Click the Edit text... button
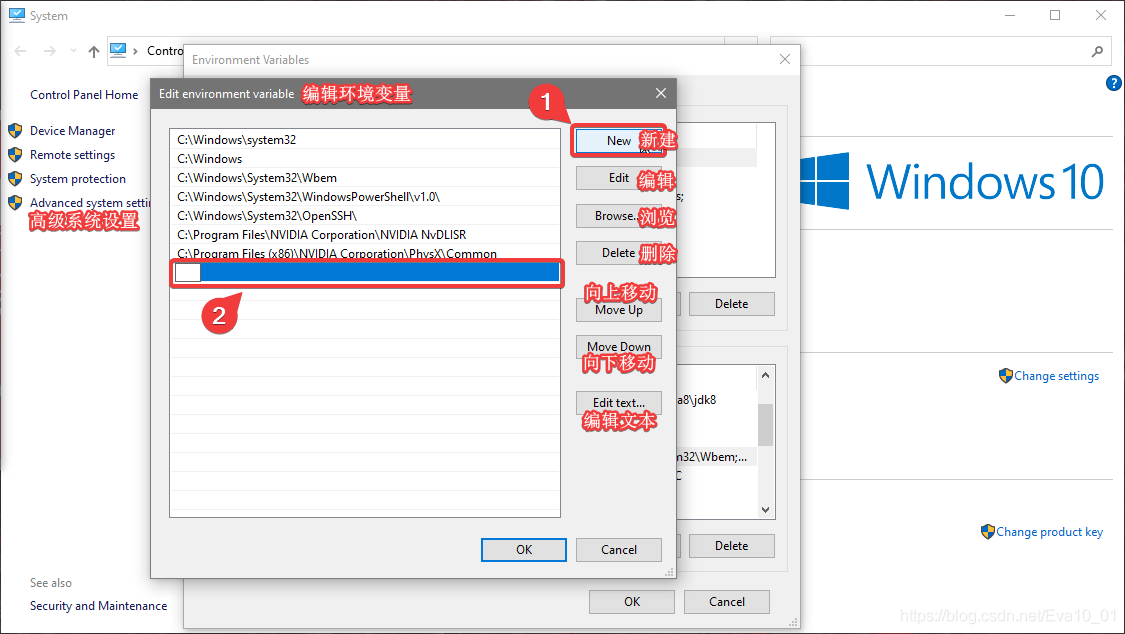This screenshot has height=634, width=1125. tap(618, 403)
